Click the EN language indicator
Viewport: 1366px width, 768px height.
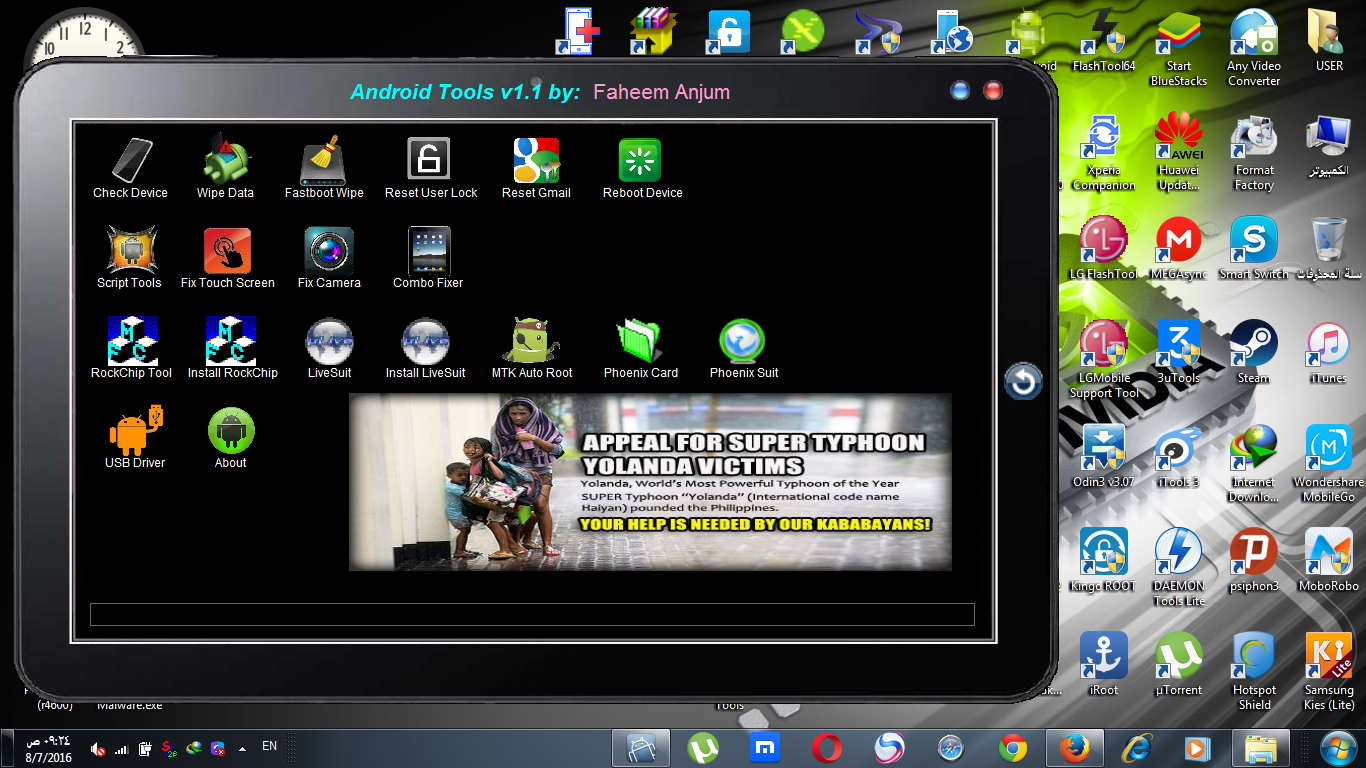tap(269, 746)
